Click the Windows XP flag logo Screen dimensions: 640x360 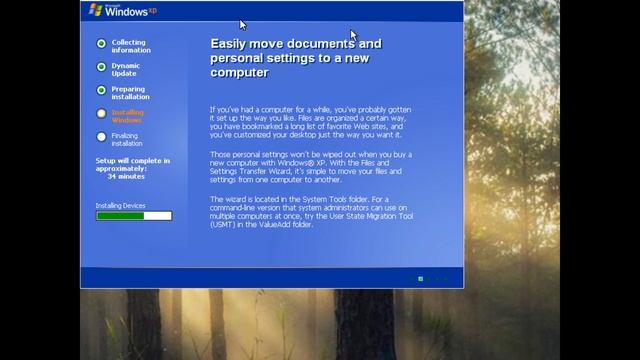point(96,10)
